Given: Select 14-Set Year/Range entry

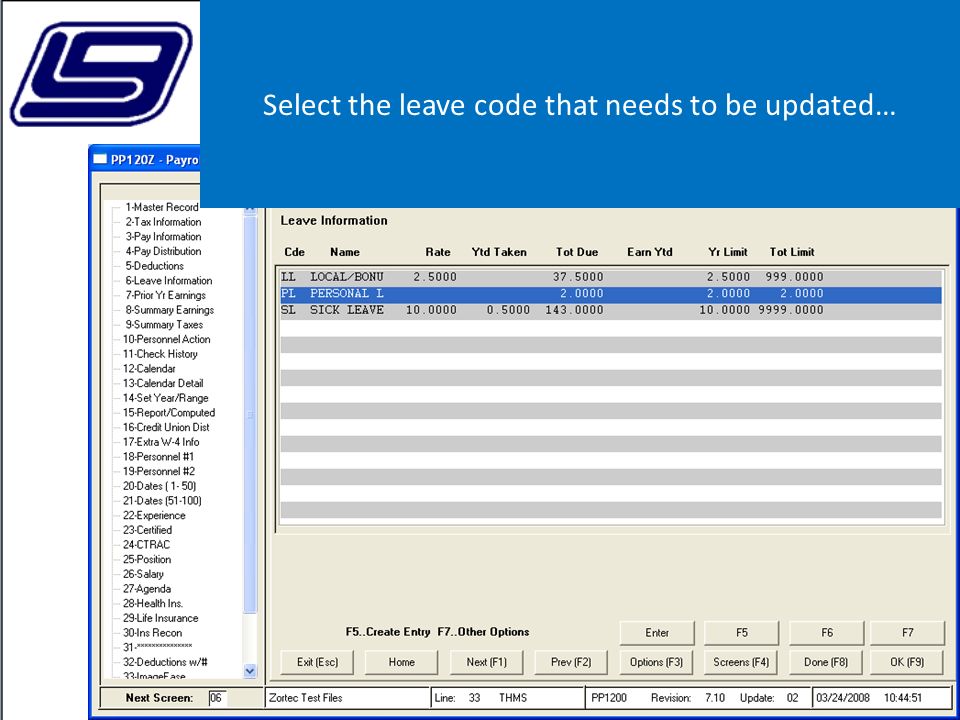Looking at the screenshot, I should click(x=165, y=399).
